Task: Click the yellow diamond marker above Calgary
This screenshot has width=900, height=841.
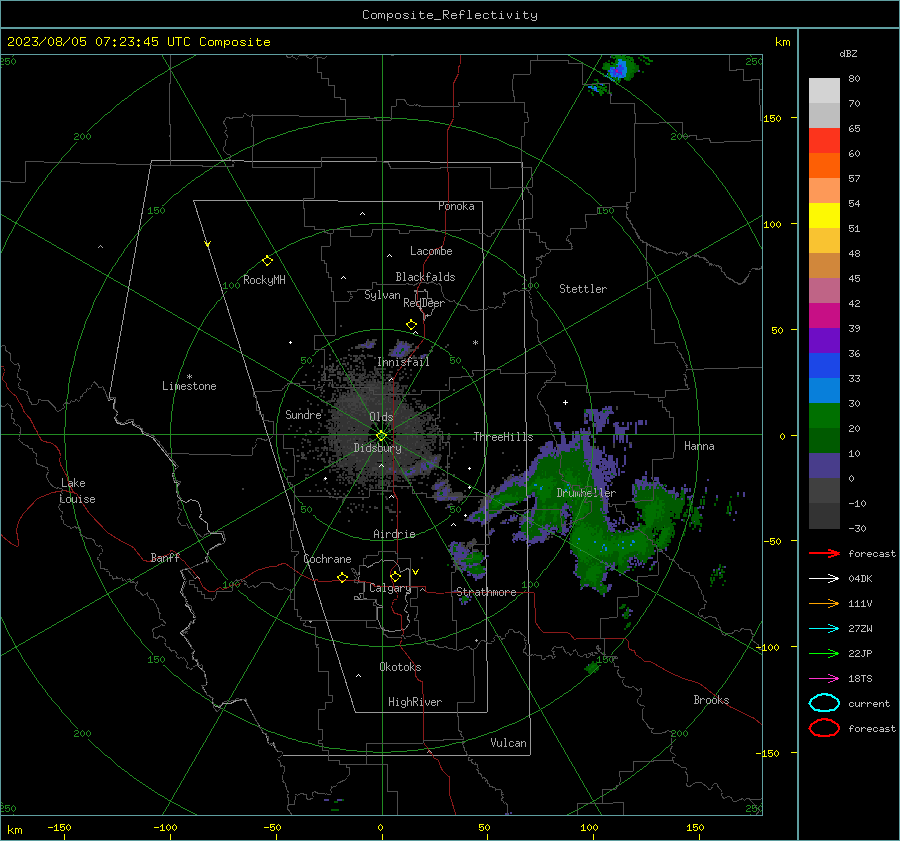Action: click(x=395, y=576)
